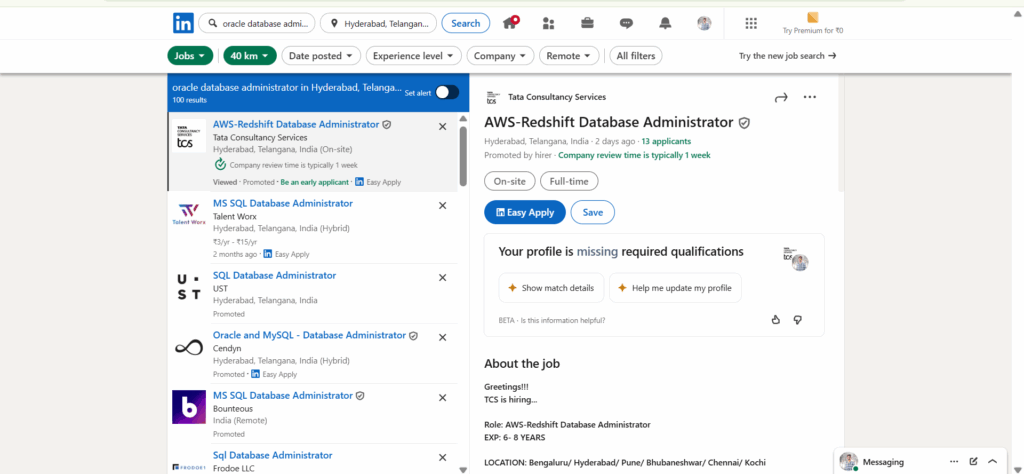The height and width of the screenshot is (474, 1024).
Task: Click job list scrollbar thumb
Action: click(463, 157)
